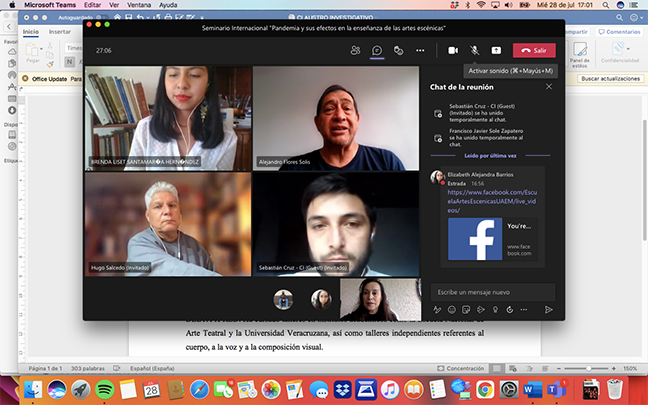Viewport: 648px width, 405px height.
Task: Open the more actions ellipsis in Teams
Action: (x=420, y=50)
